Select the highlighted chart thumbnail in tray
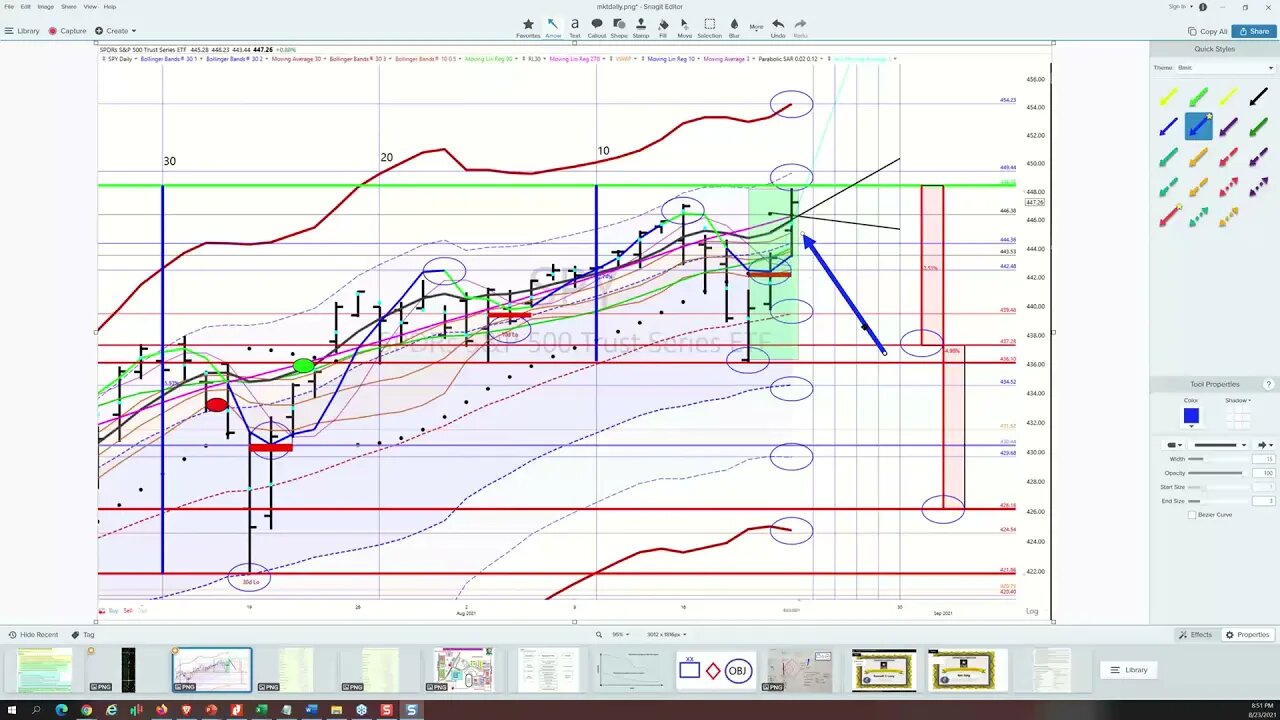Viewport: 1280px width, 720px height. point(212,670)
